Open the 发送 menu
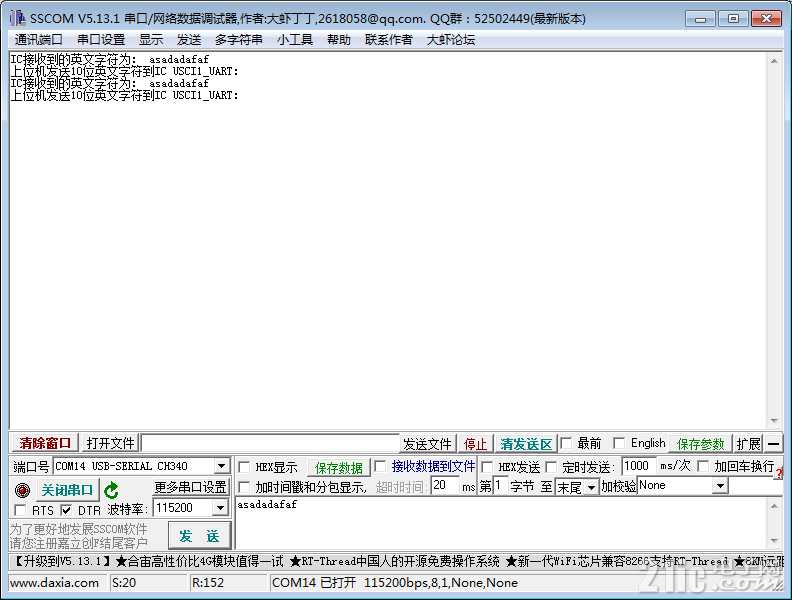This screenshot has width=792, height=600. 189,40
